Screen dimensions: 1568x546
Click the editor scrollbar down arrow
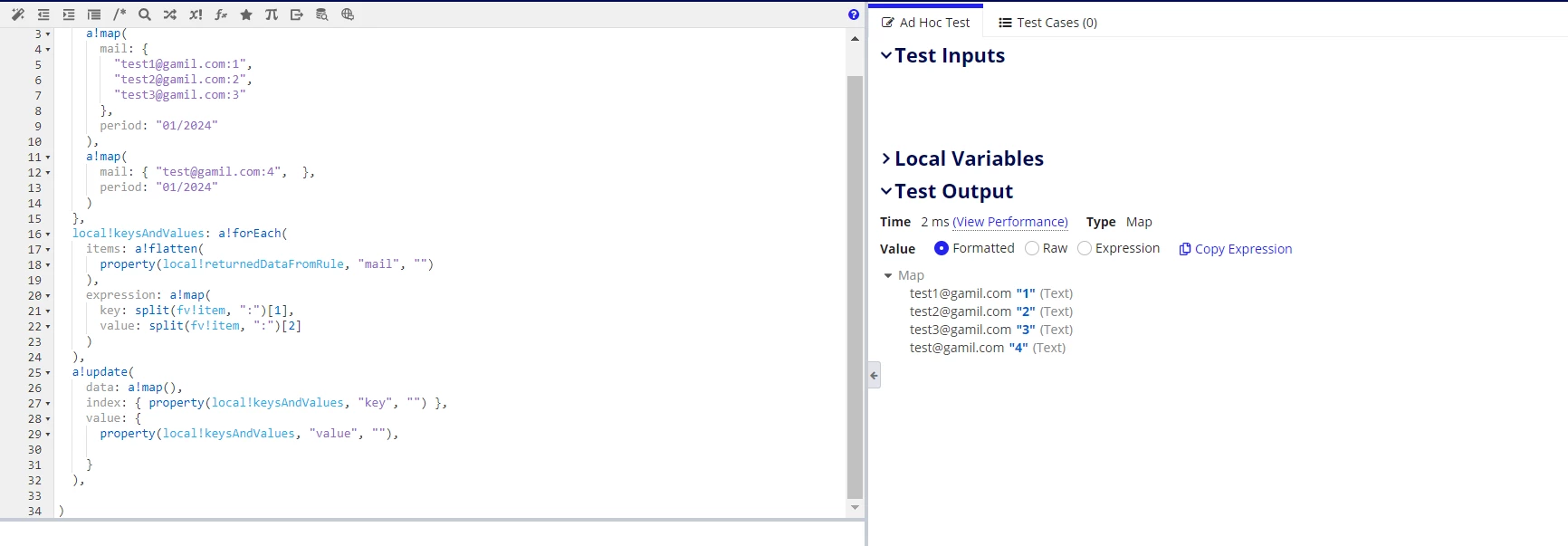(x=855, y=508)
